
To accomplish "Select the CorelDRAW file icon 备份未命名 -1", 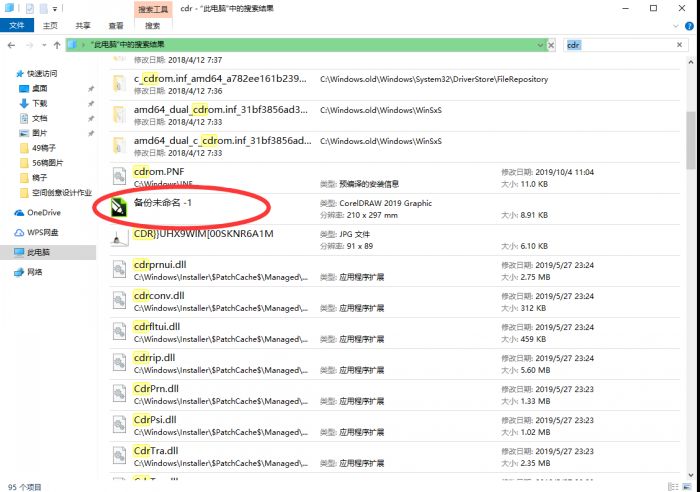I will click(119, 207).
